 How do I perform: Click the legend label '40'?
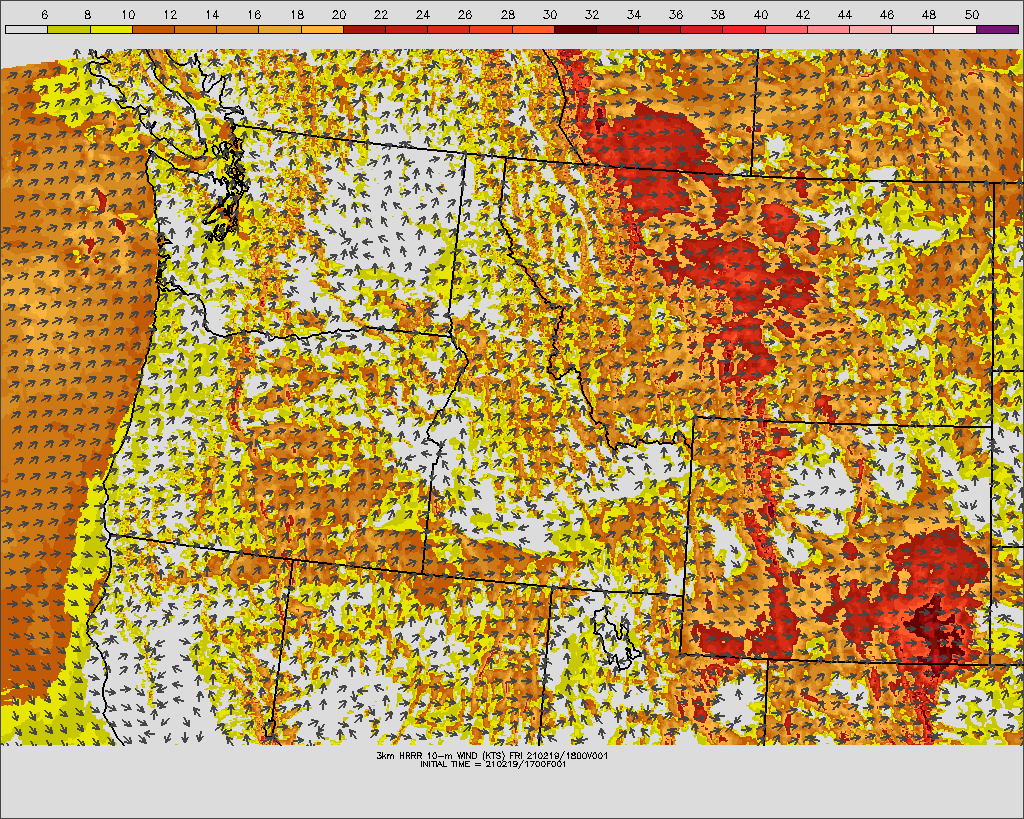pyautogui.click(x=761, y=14)
